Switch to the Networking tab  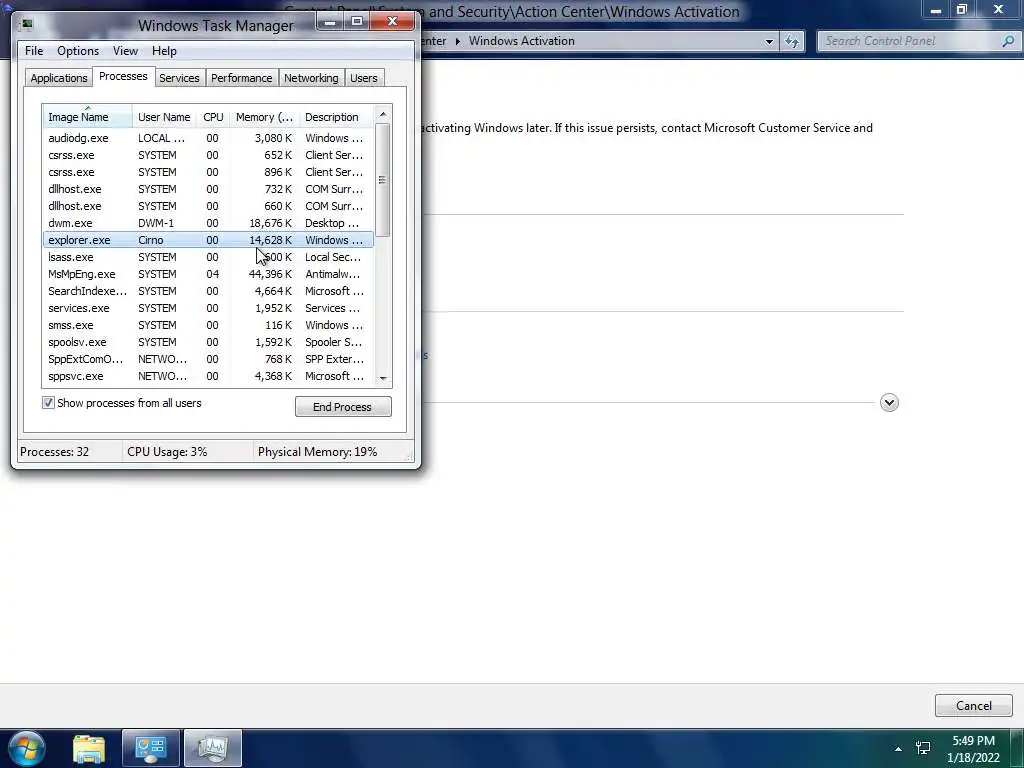click(311, 78)
